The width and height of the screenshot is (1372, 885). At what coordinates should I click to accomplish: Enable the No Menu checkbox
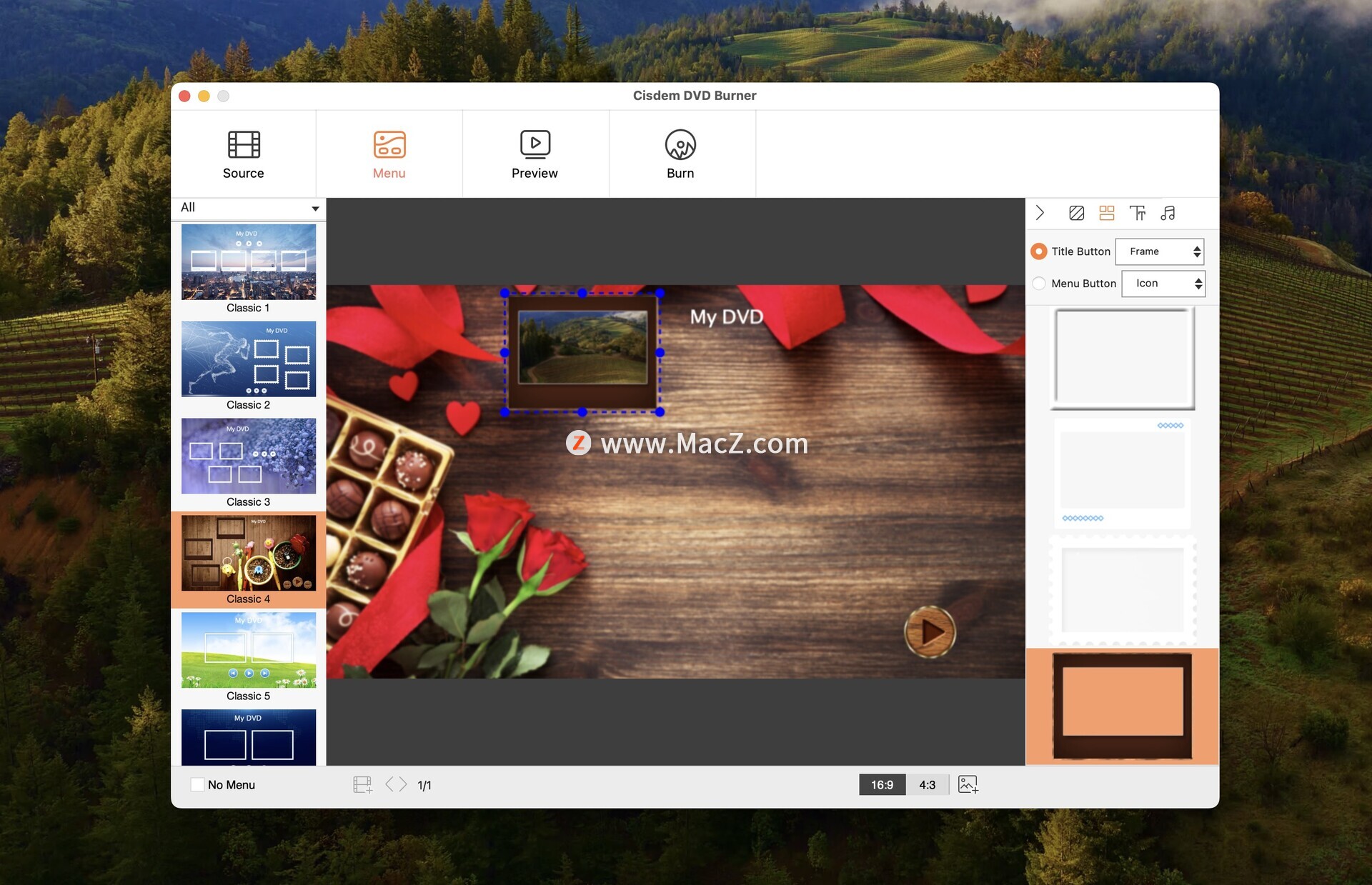click(198, 784)
